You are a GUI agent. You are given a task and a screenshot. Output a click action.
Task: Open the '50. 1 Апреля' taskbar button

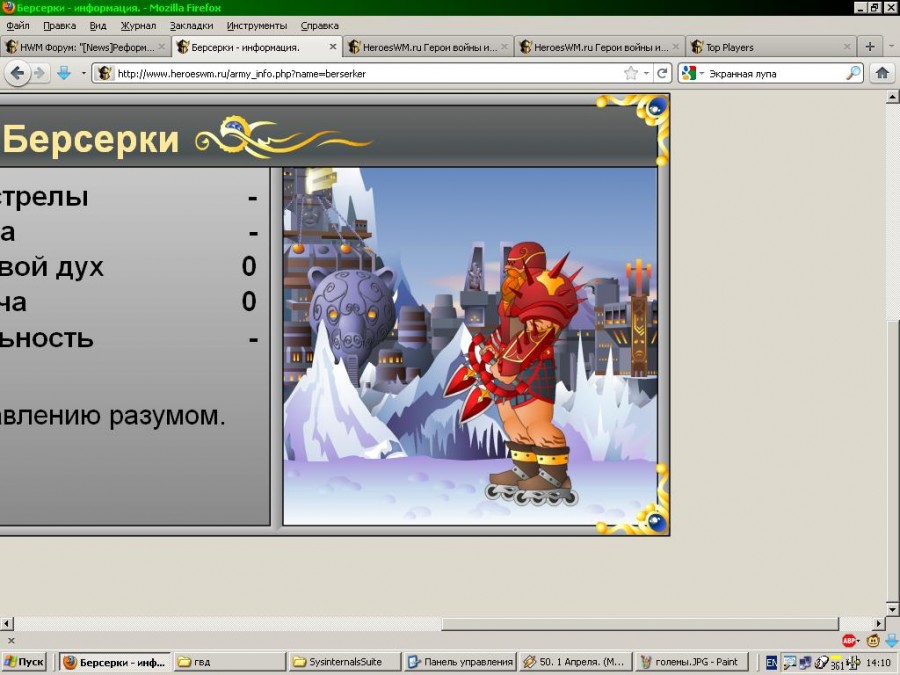[x=575, y=662]
